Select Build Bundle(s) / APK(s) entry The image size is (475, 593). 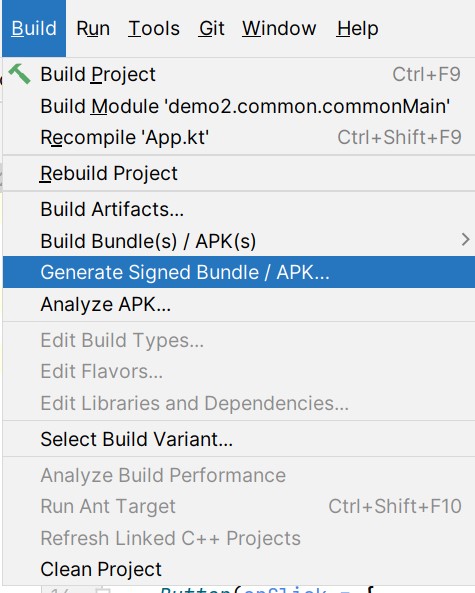pos(239,241)
